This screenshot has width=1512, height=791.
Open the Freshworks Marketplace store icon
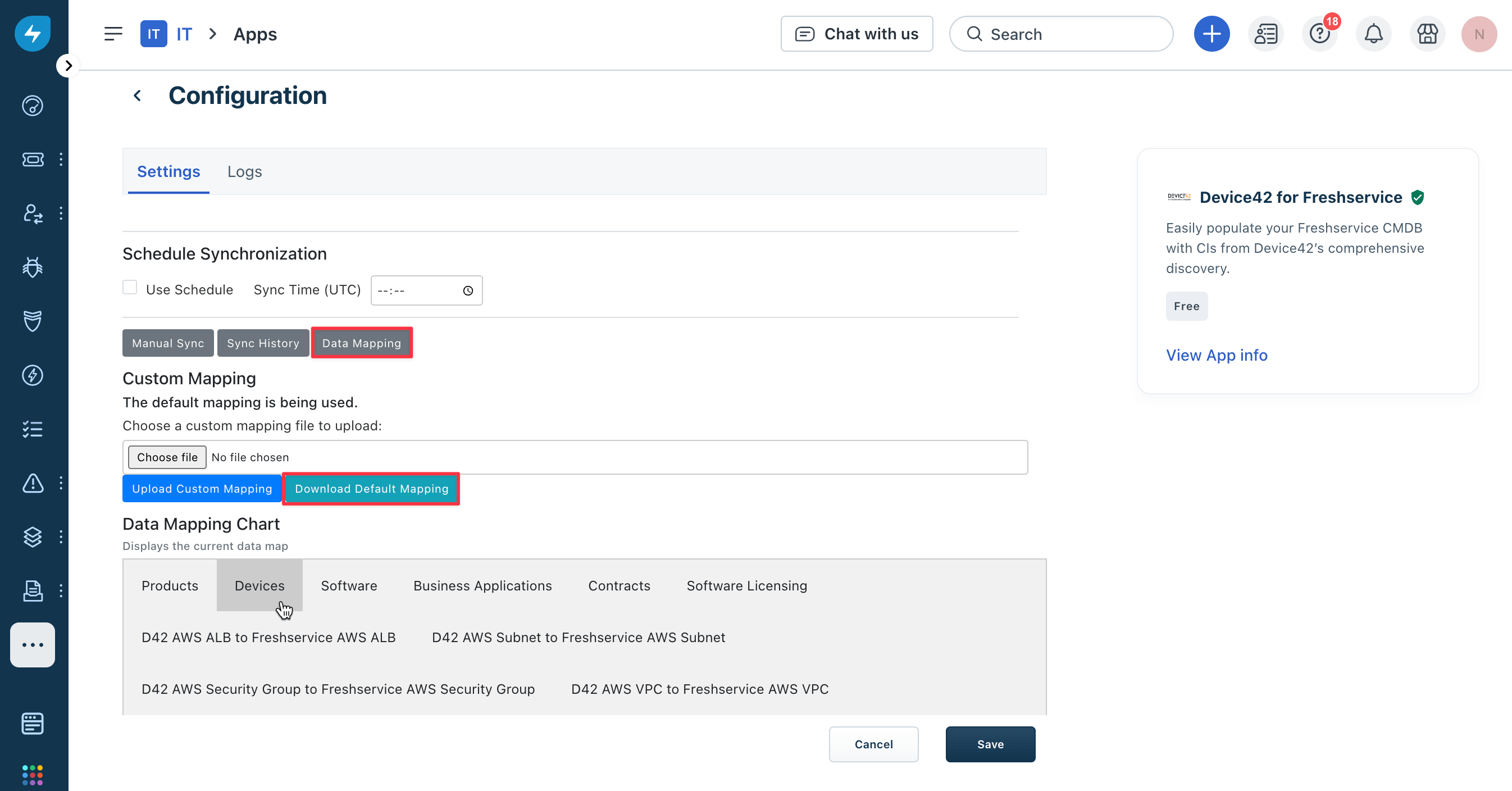click(1428, 34)
